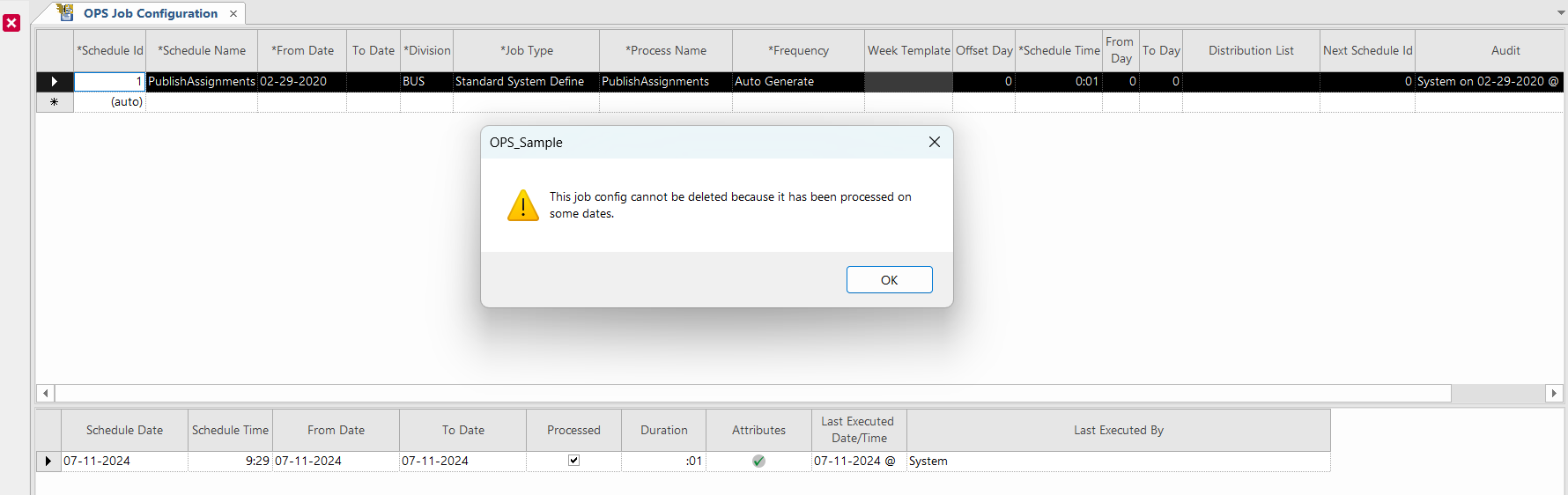Click the horizontal scrollbar thumb

tap(752, 393)
